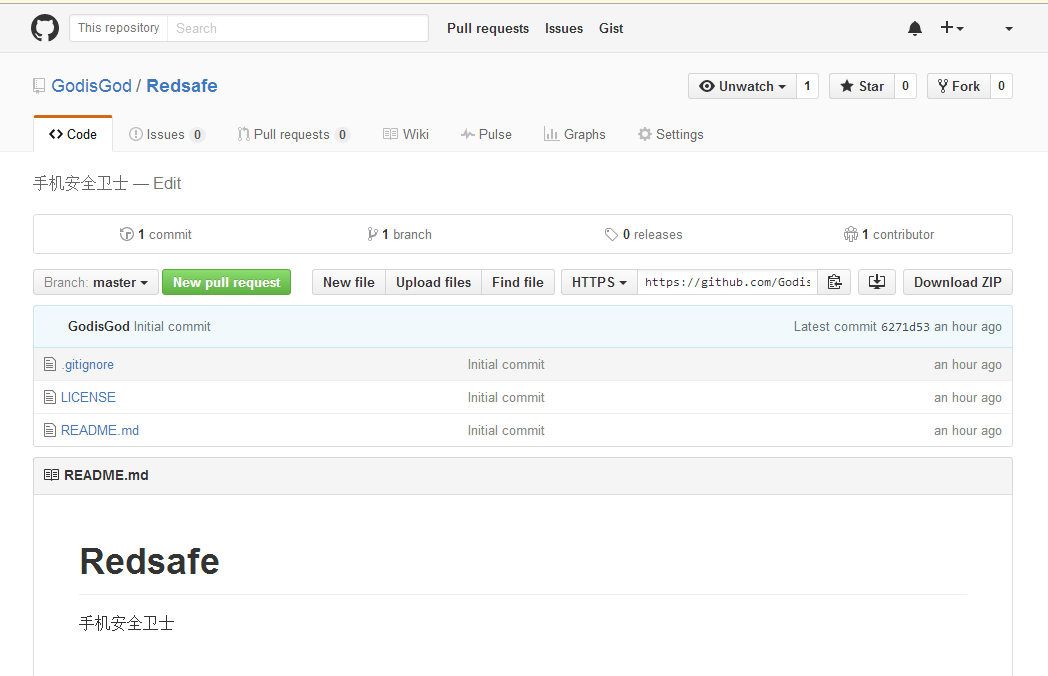
Task: Click the LICENSE file icon
Action: [49, 397]
